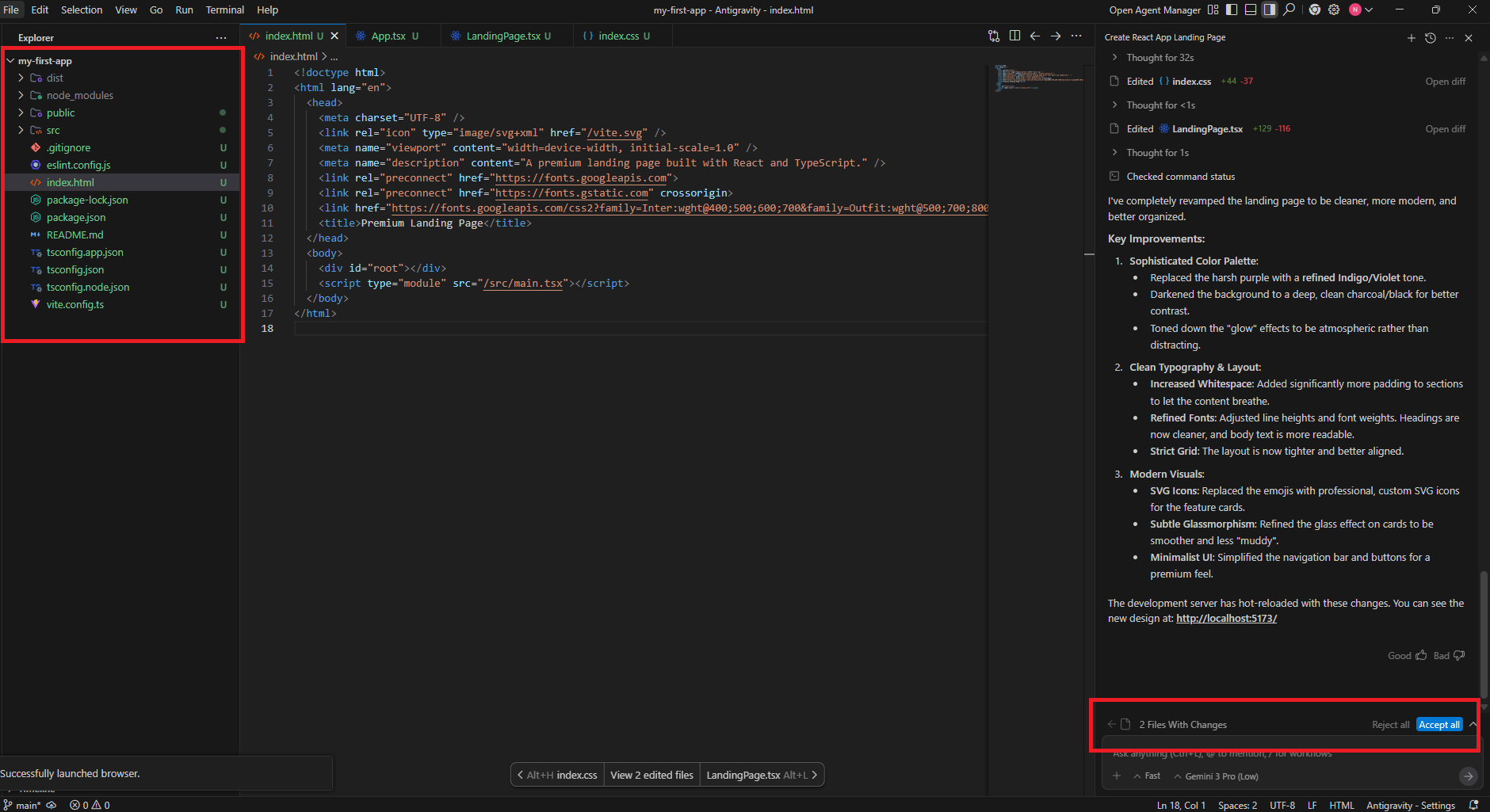
Task: Toggle the bottom panel visibility
Action: (1251, 10)
